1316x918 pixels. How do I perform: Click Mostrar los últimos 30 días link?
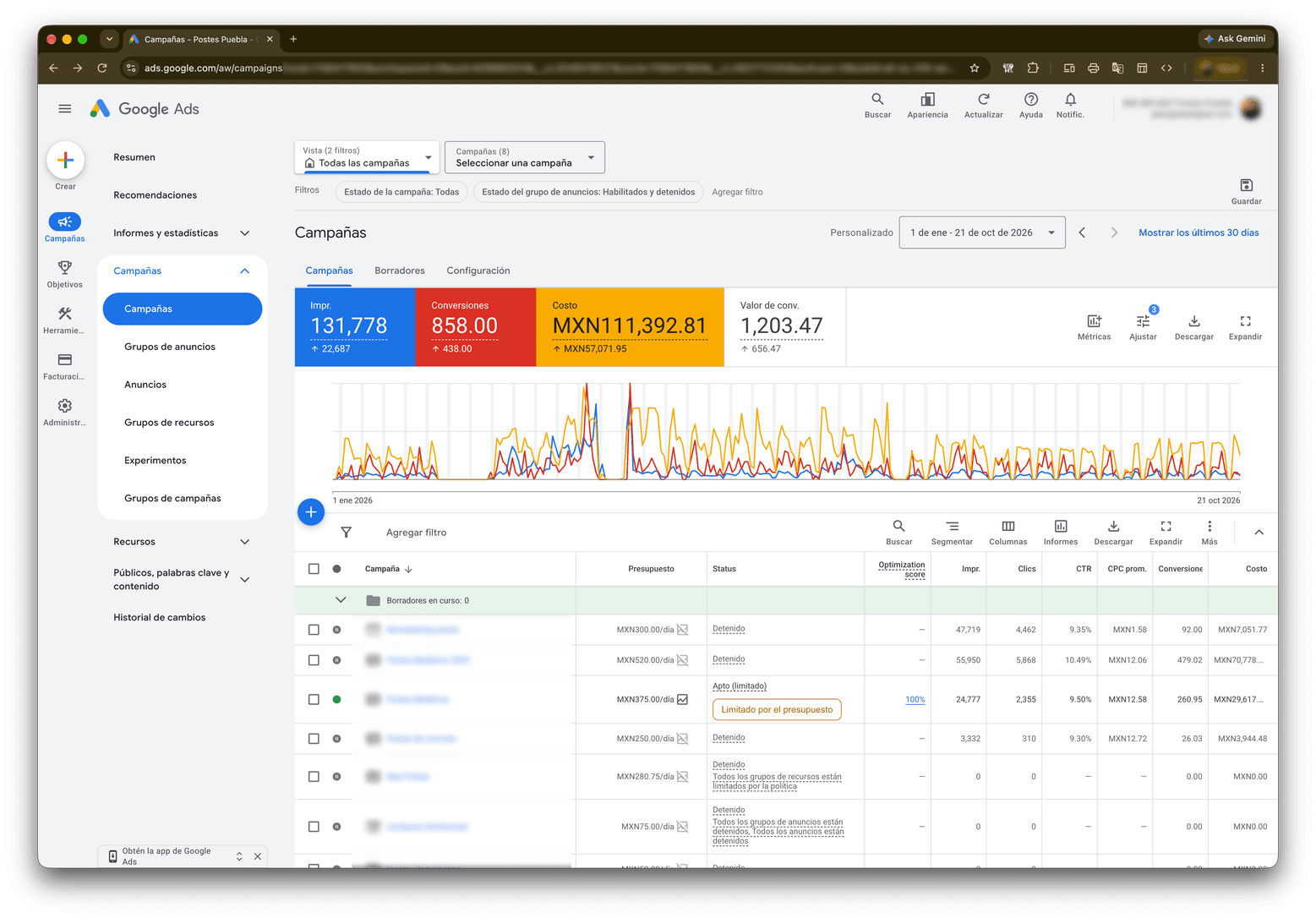point(1199,232)
